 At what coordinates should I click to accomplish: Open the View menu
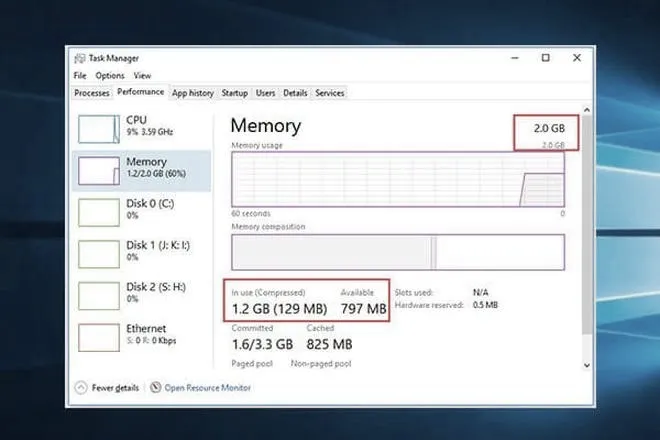[x=142, y=76]
